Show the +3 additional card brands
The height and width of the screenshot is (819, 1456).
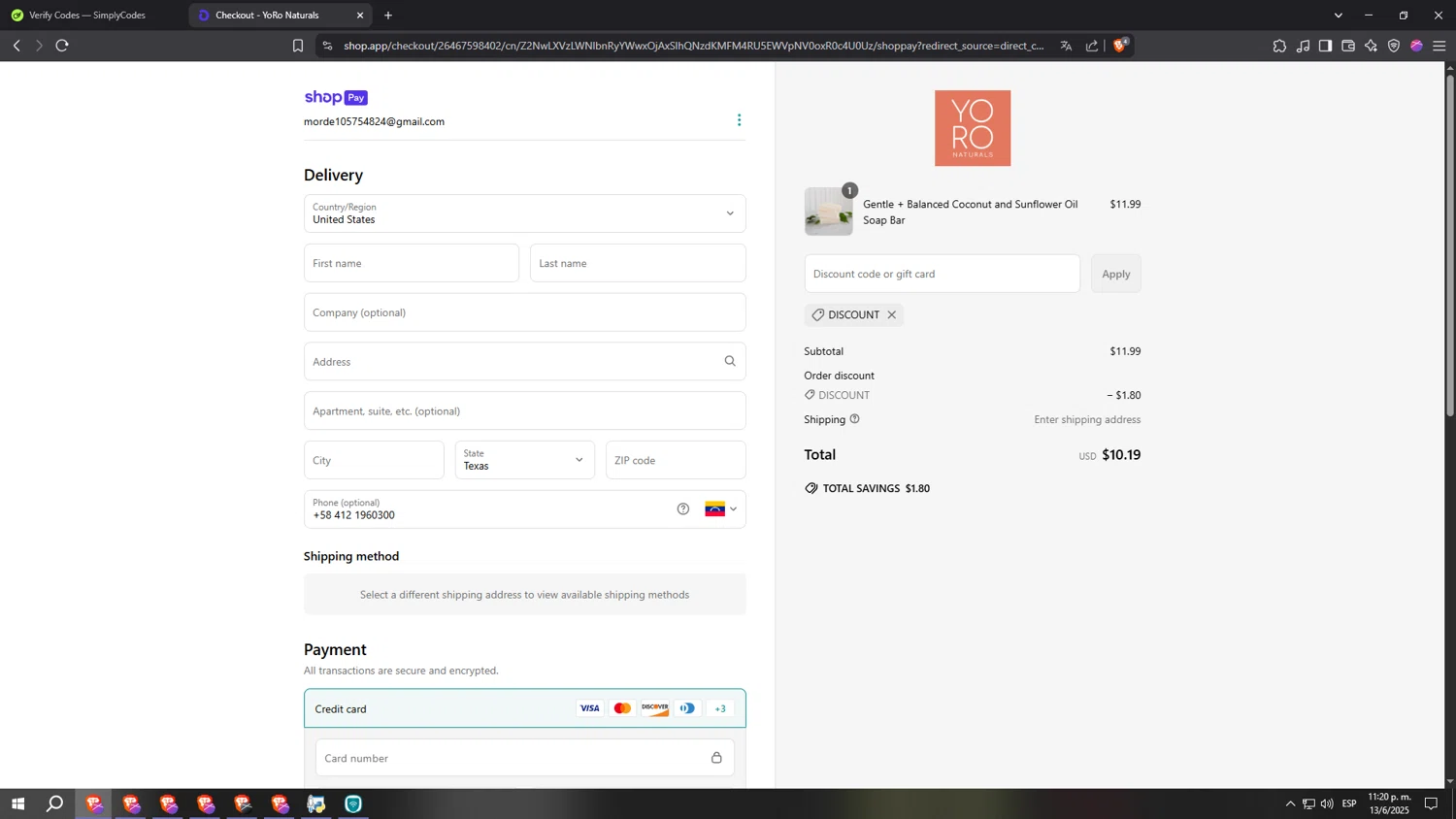(x=720, y=708)
